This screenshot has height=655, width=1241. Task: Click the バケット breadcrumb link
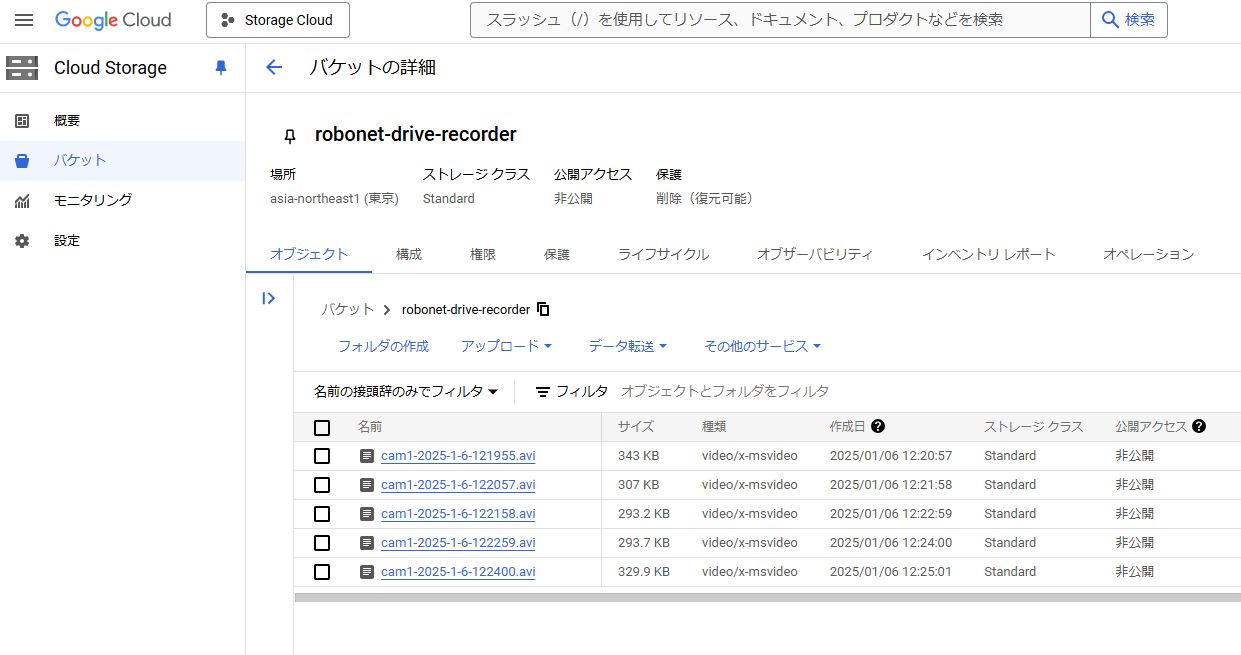pos(347,309)
